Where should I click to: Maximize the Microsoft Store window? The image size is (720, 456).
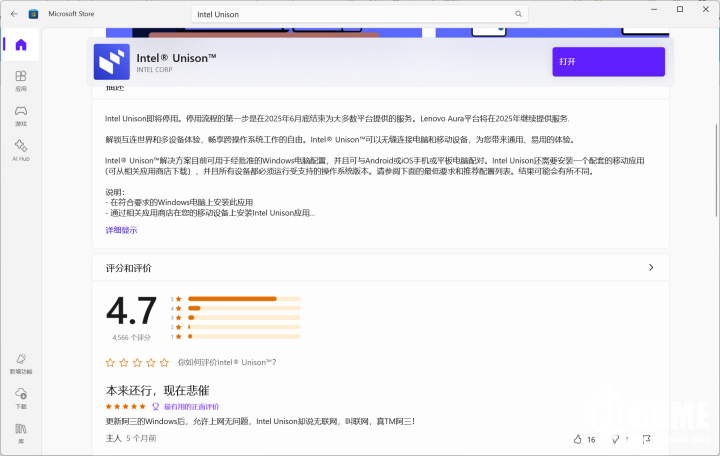pyautogui.click(x=680, y=9)
